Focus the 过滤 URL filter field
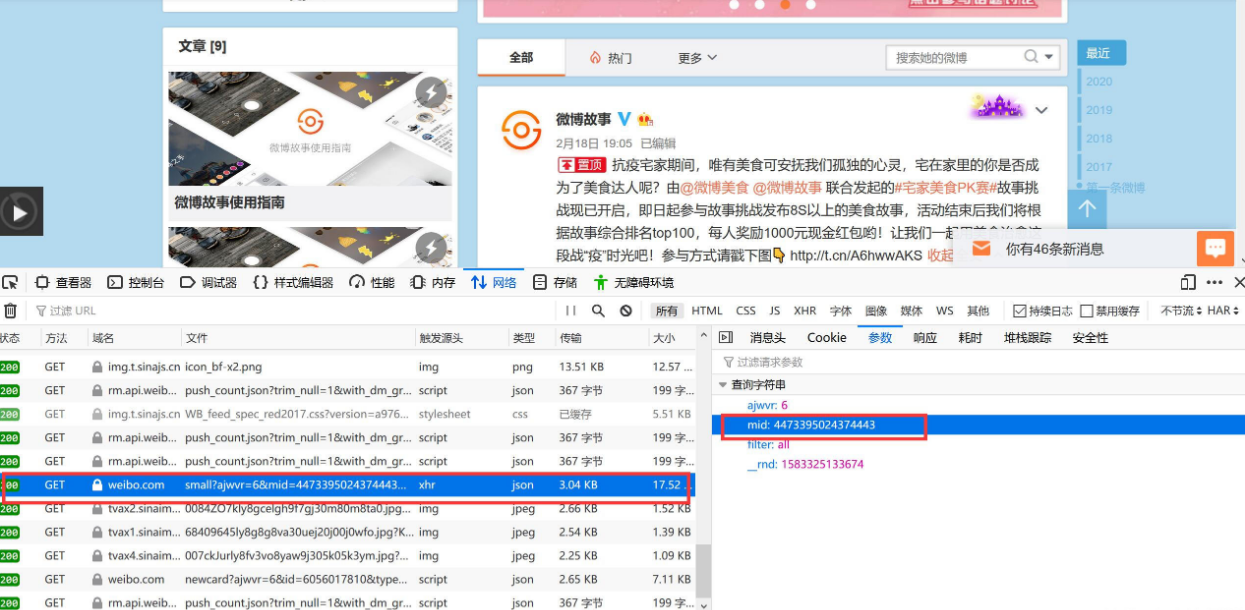 click(290, 311)
